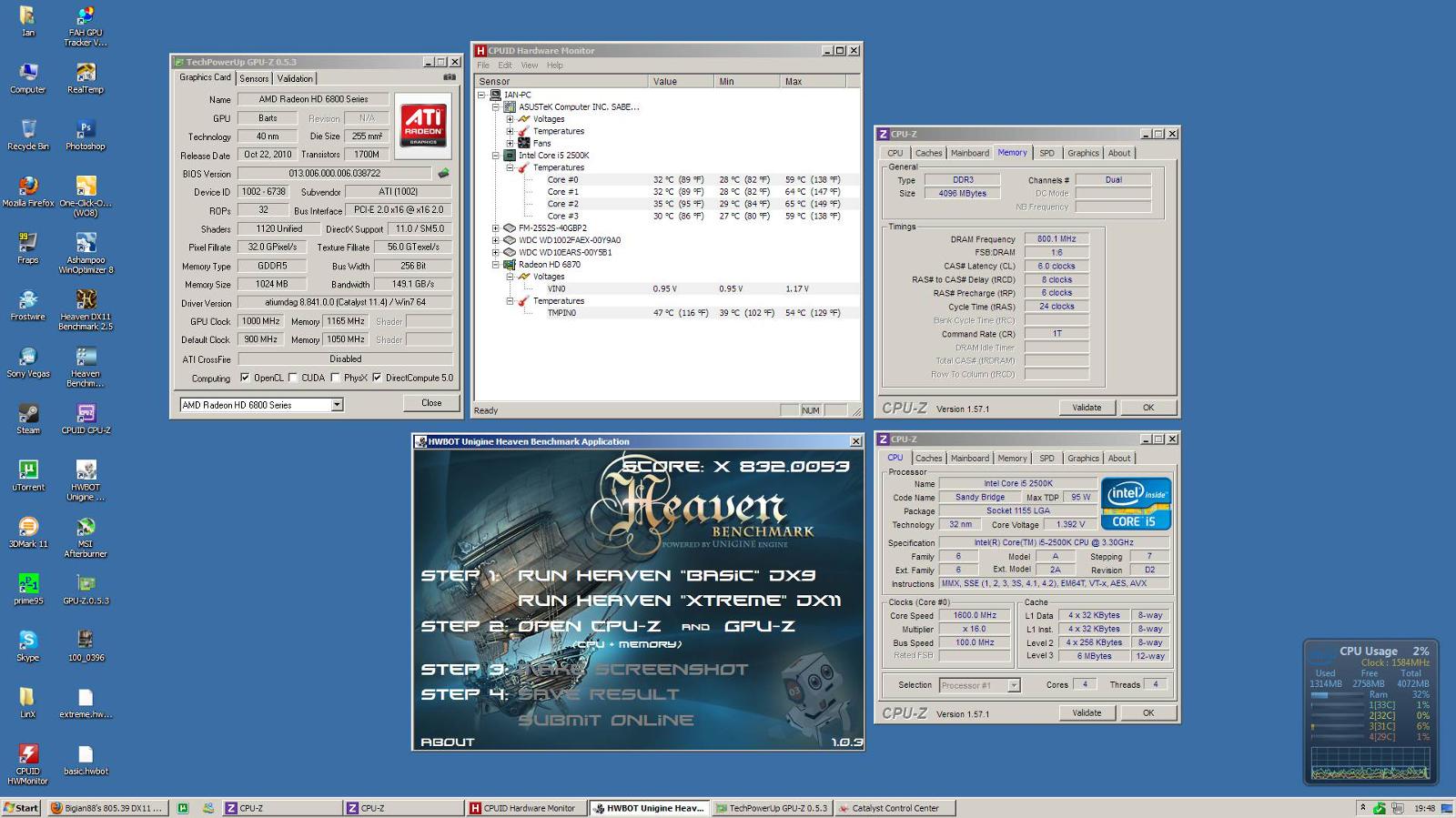Open the Heaven DX11 Benchmark 2.5 icon
The image size is (1456, 818).
coord(86,309)
